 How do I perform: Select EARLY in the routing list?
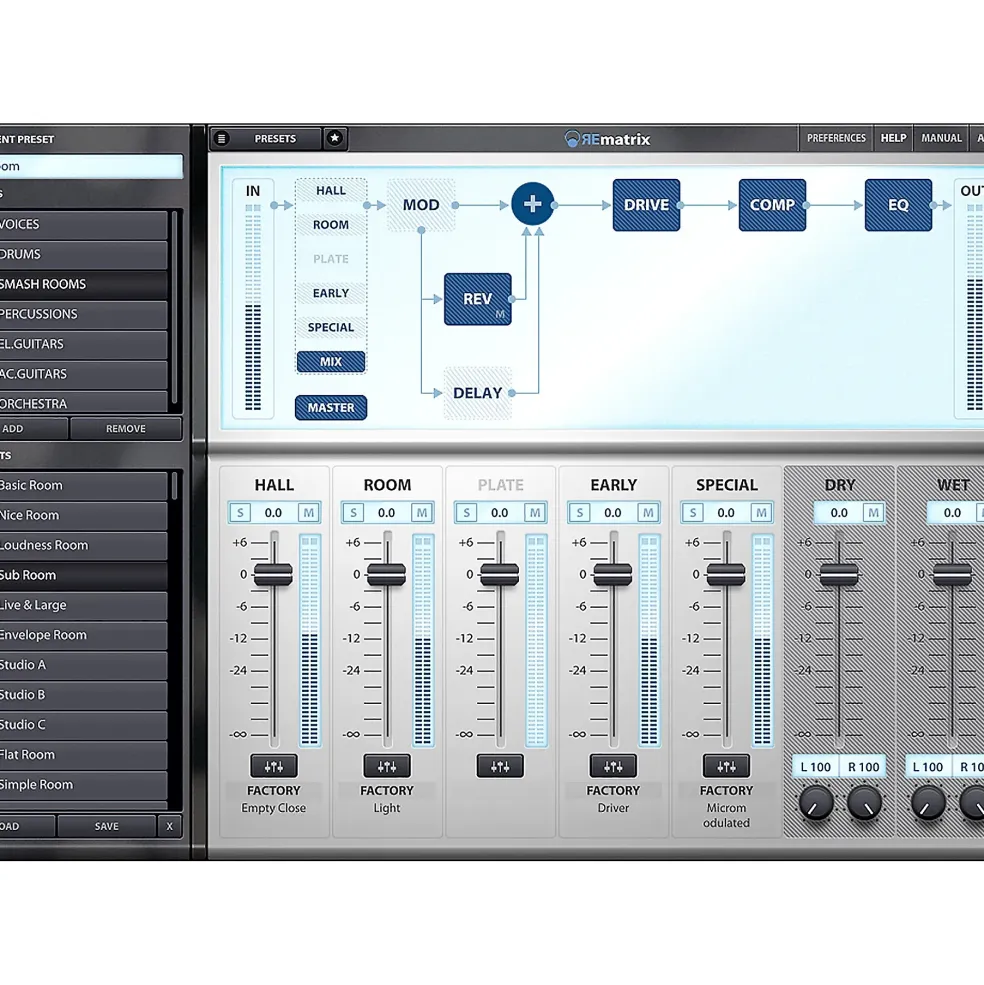click(331, 293)
